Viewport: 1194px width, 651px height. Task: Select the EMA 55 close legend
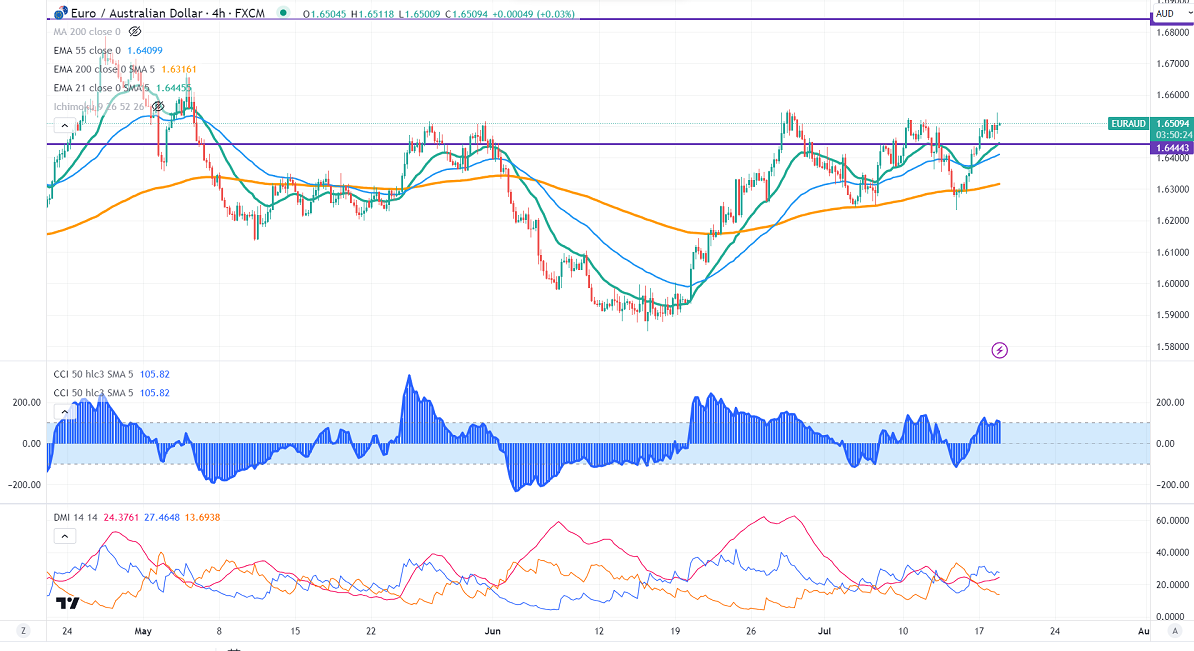coord(87,50)
